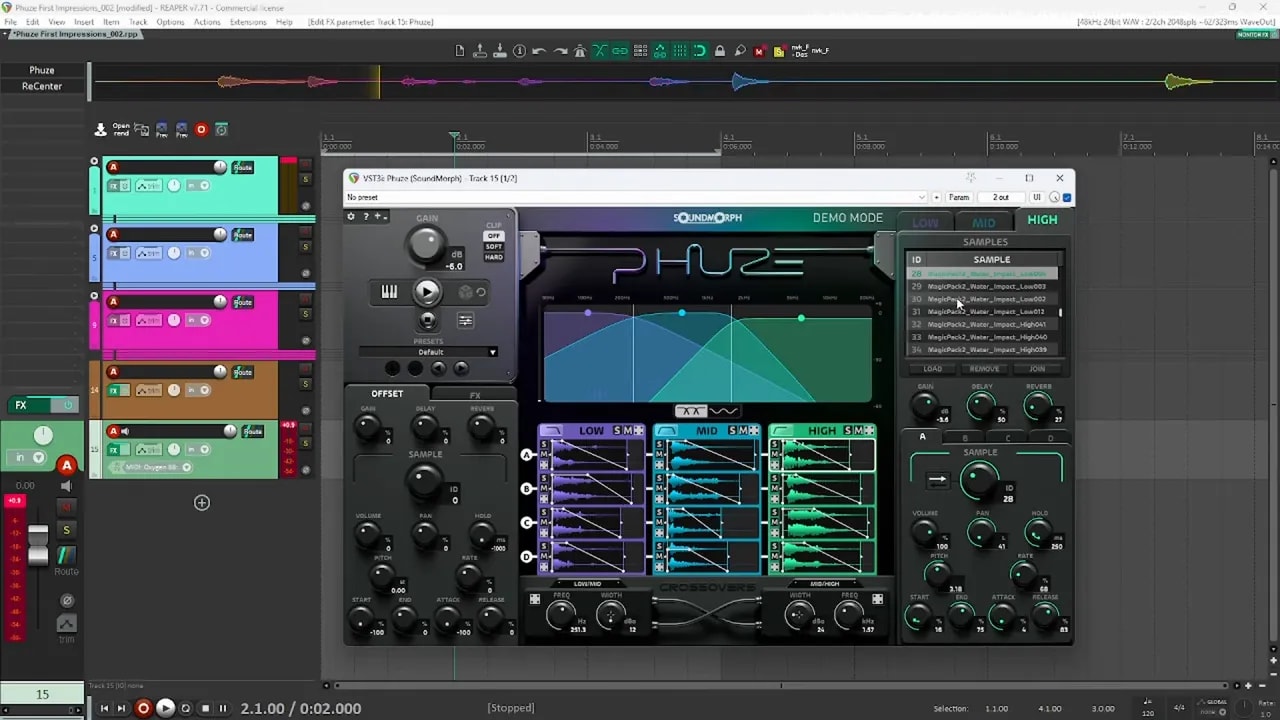Screen dimensions: 1280x720
Task: Click the New Project icon in REAPER toolbar
Action: (460, 51)
